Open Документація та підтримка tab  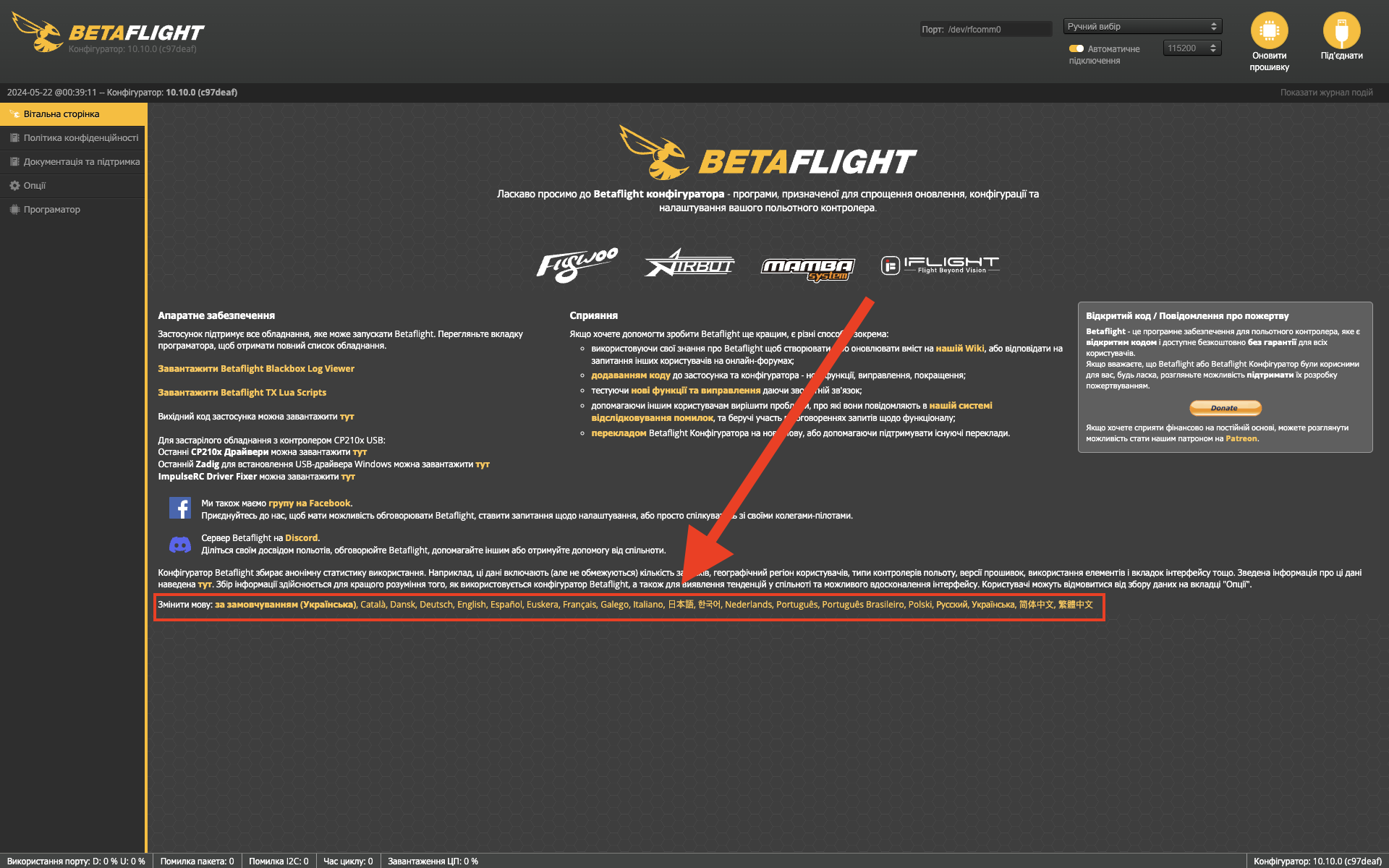[73, 162]
